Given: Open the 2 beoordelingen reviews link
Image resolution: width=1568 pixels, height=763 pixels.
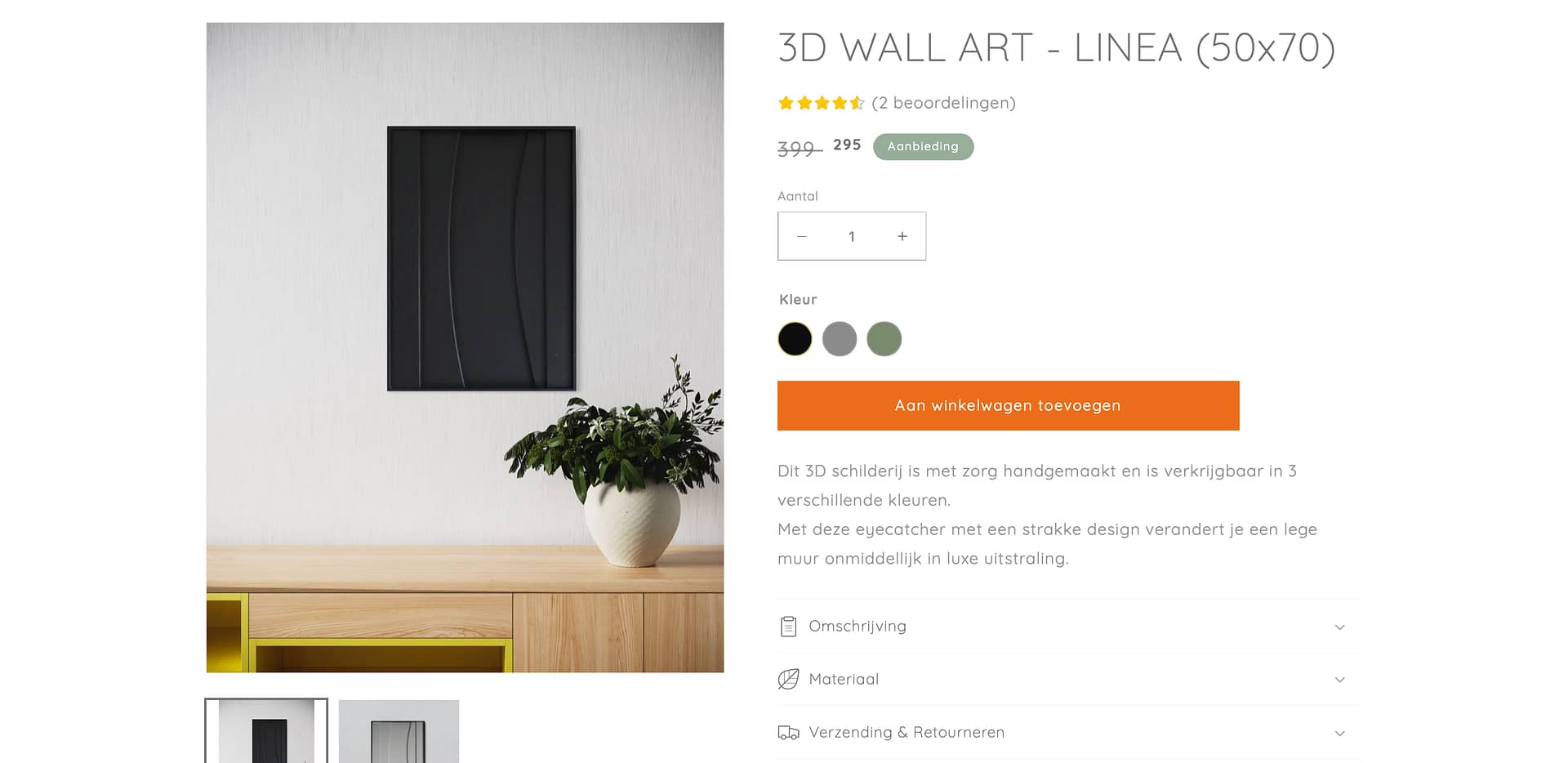Looking at the screenshot, I should (943, 103).
